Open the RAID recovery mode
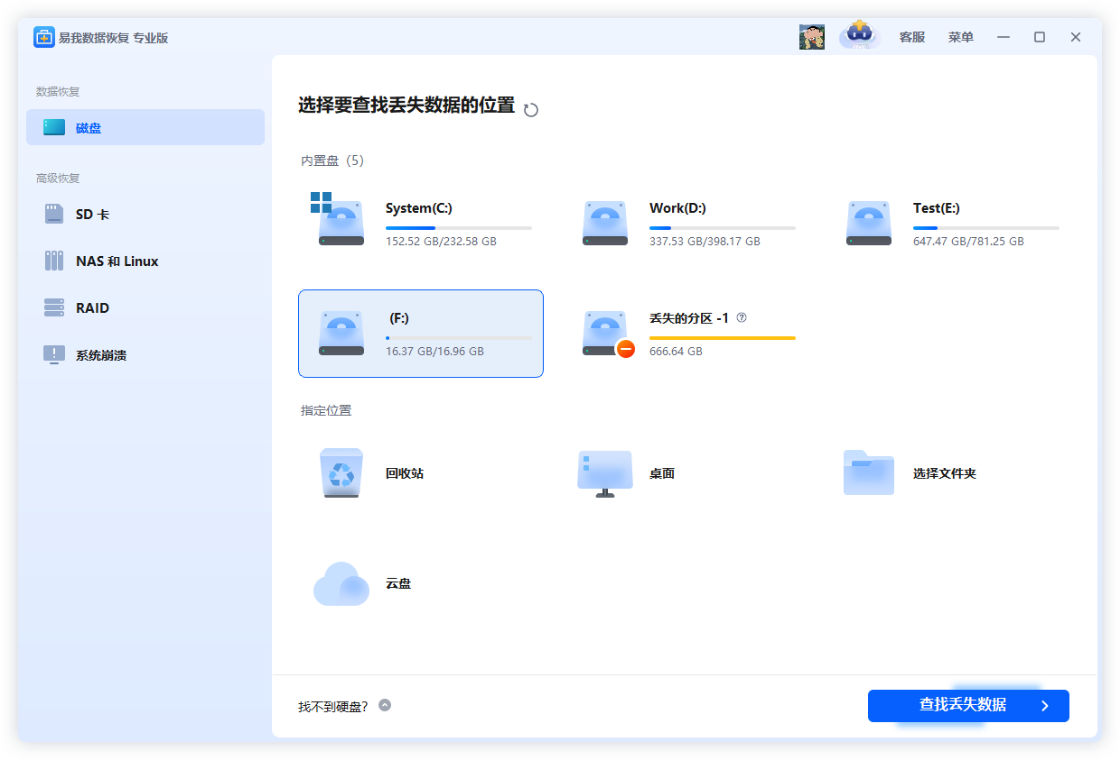1120x760 pixels. click(x=92, y=308)
